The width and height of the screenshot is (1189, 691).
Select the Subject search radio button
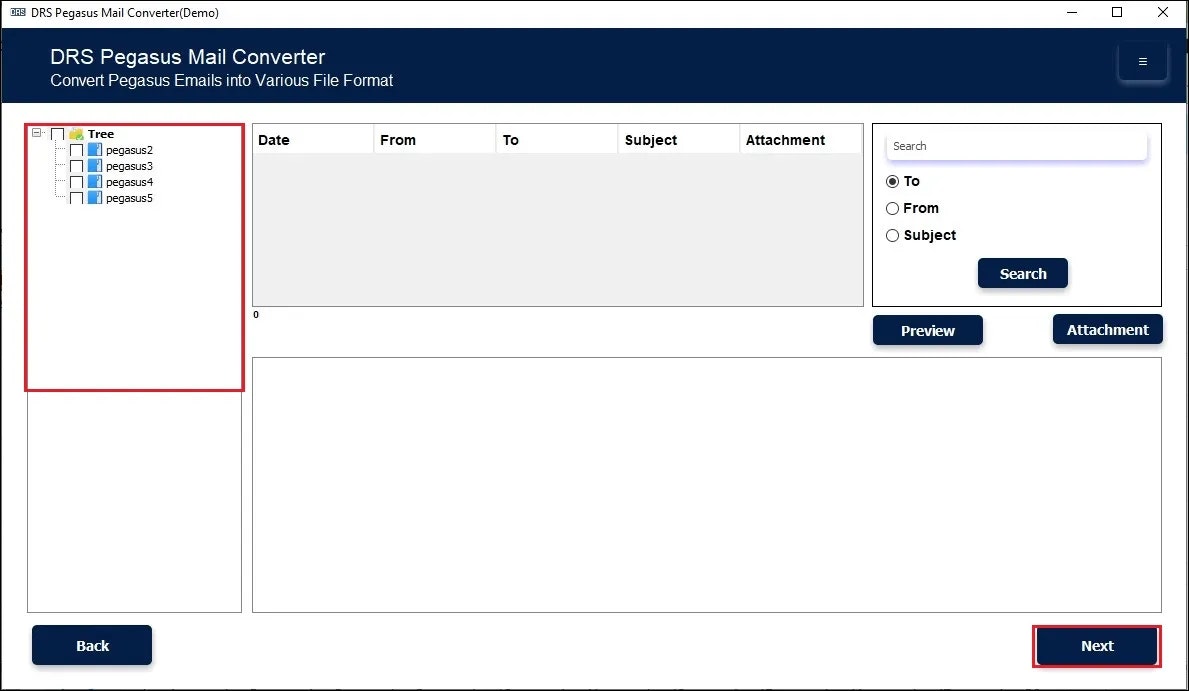click(x=893, y=236)
